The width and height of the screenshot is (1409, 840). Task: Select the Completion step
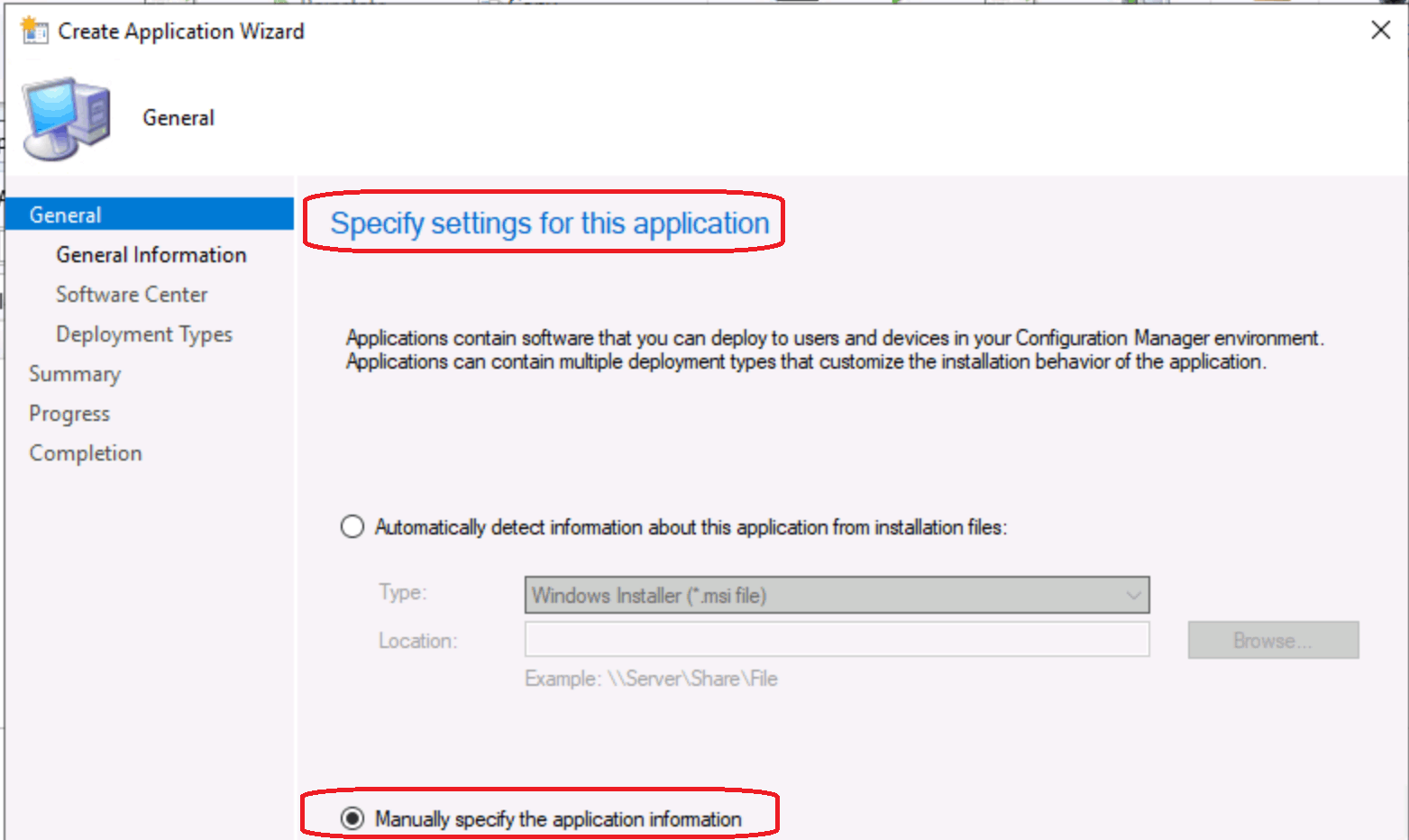coord(86,453)
